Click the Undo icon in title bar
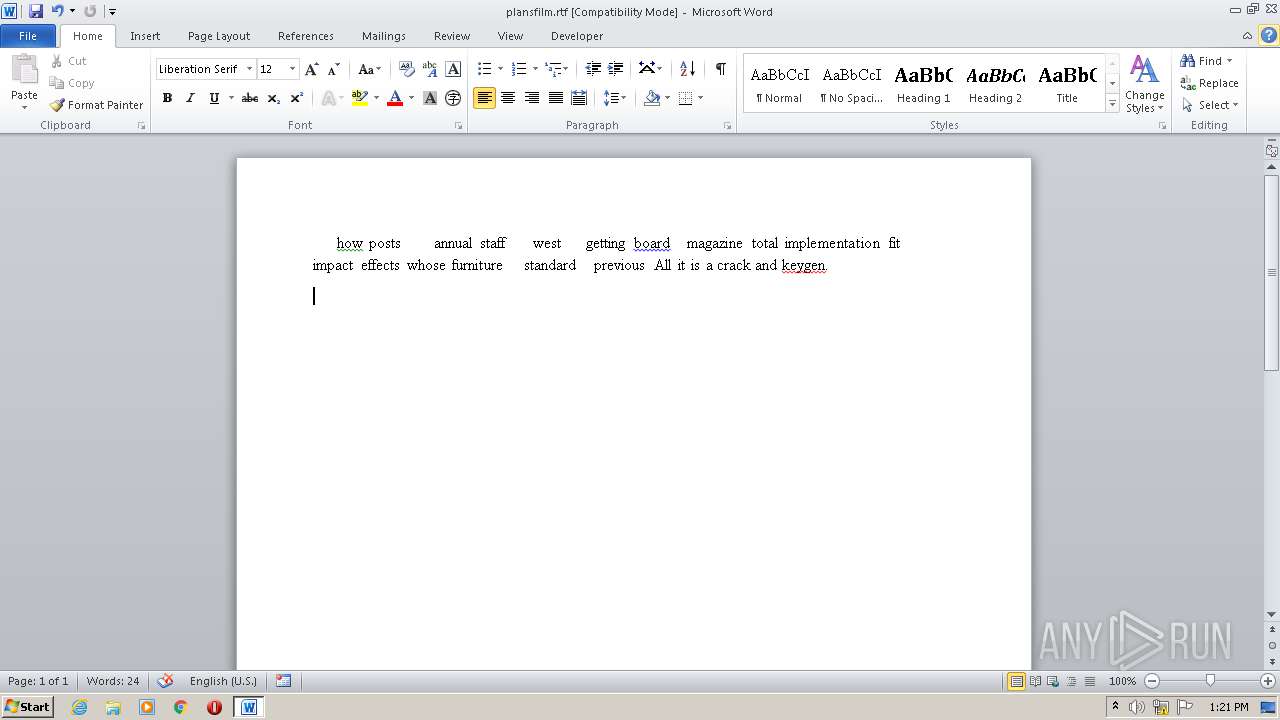This screenshot has width=1280, height=720. (x=57, y=11)
